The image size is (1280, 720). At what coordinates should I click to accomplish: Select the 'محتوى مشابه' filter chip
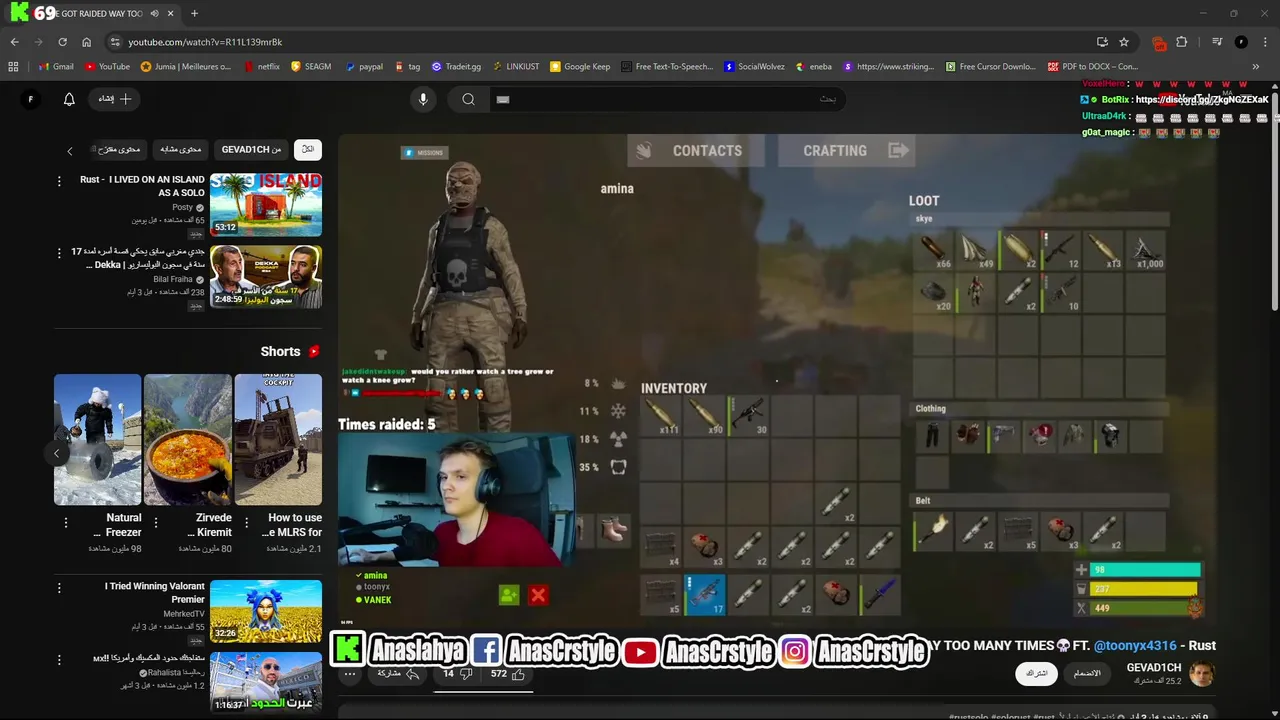[x=181, y=149]
